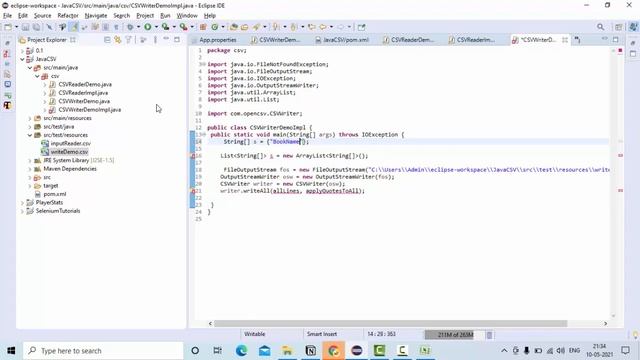The image size is (640, 360).
Task: Switch to the App.properties tab
Action: [218, 40]
